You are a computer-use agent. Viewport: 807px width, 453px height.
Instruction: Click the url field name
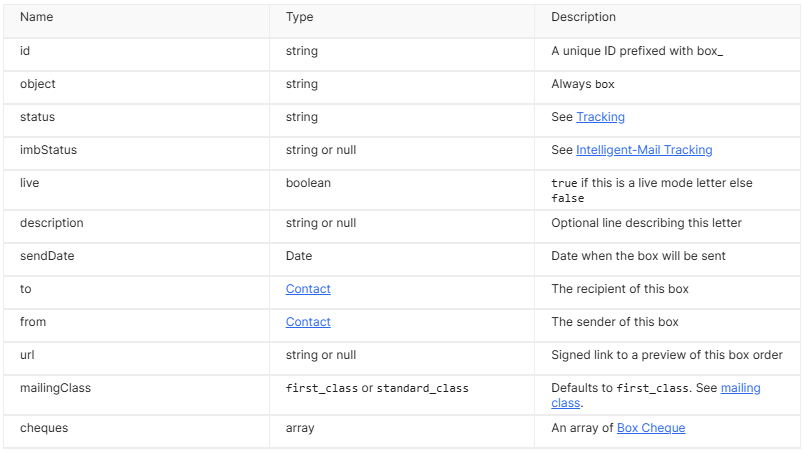click(27, 355)
